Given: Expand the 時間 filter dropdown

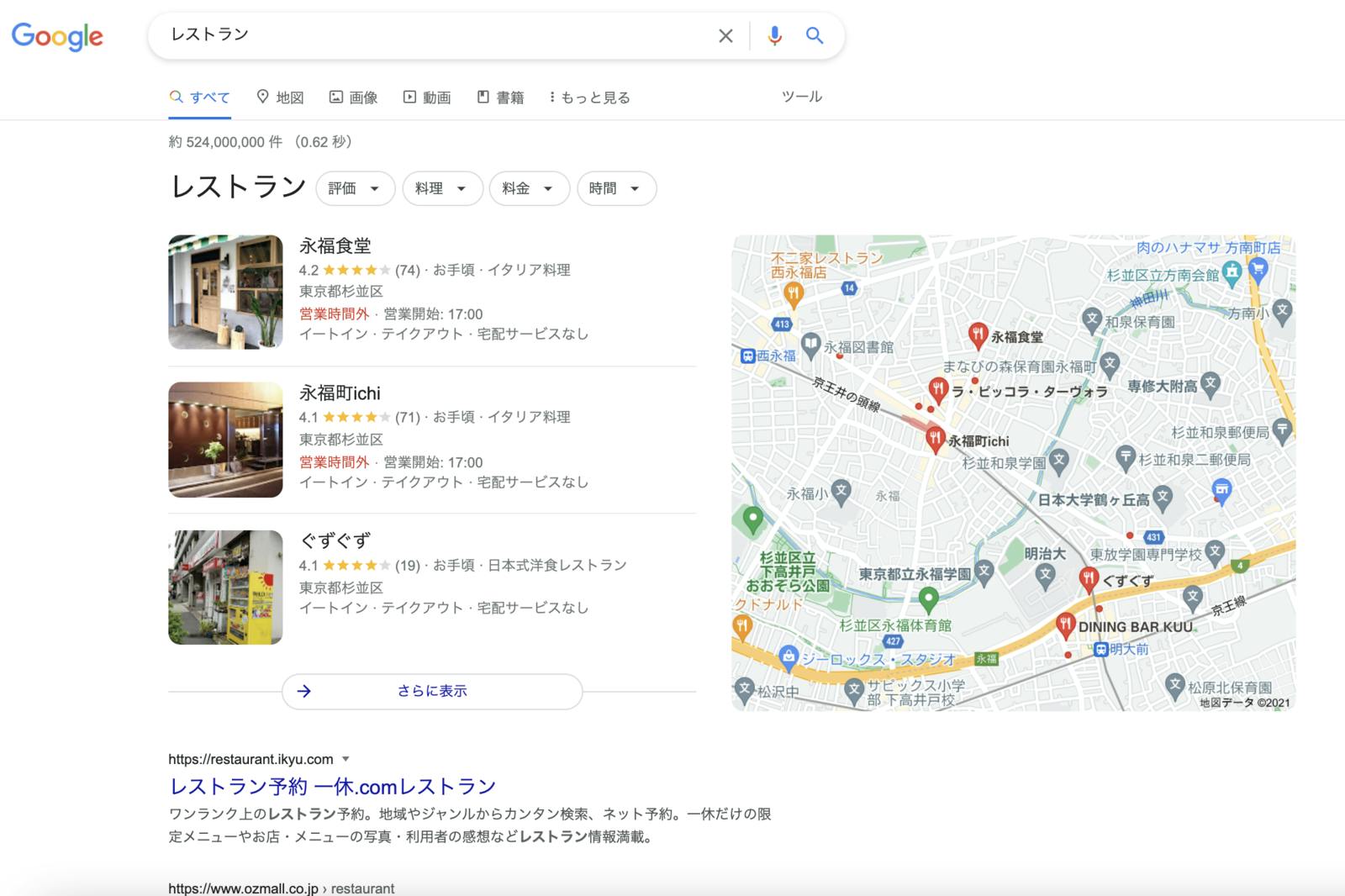Looking at the screenshot, I should (616, 188).
